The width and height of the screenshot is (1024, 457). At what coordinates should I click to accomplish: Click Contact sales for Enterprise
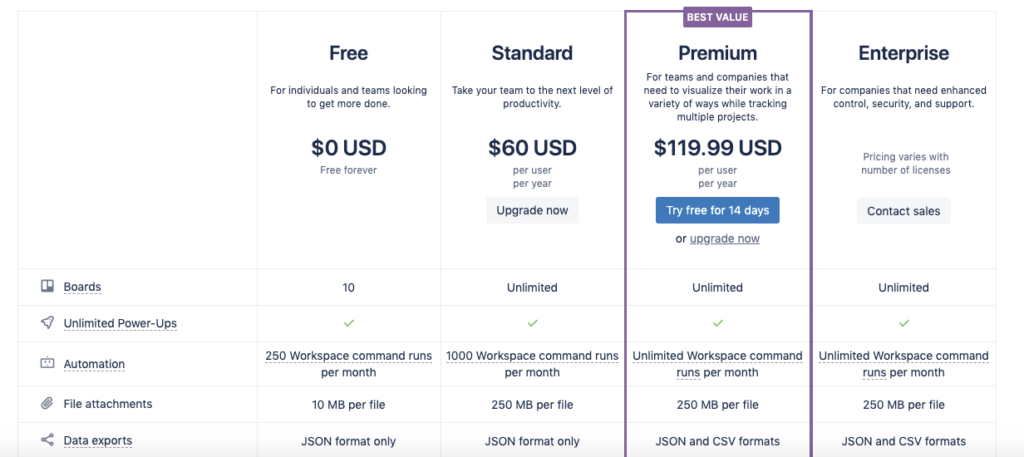tap(904, 211)
